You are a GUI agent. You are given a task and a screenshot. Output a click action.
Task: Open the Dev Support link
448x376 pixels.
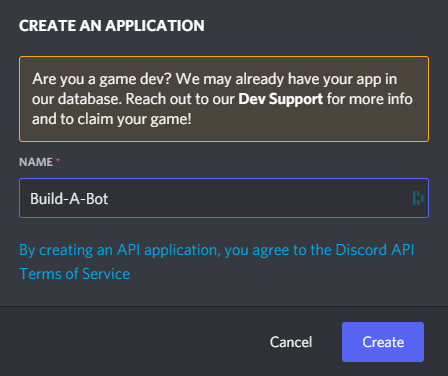pyautogui.click(x=280, y=99)
